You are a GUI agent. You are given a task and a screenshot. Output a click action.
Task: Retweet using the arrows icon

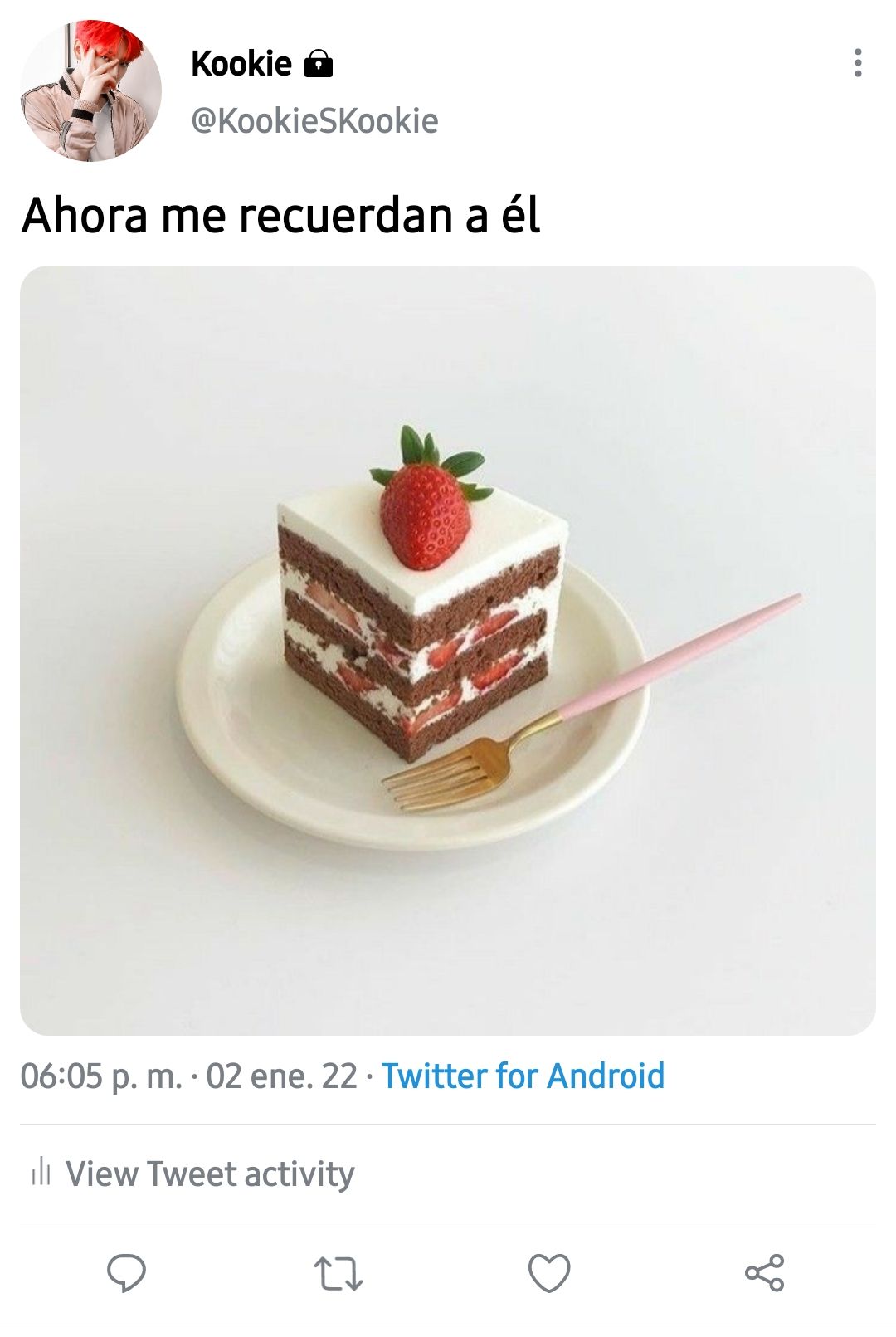click(x=338, y=1273)
